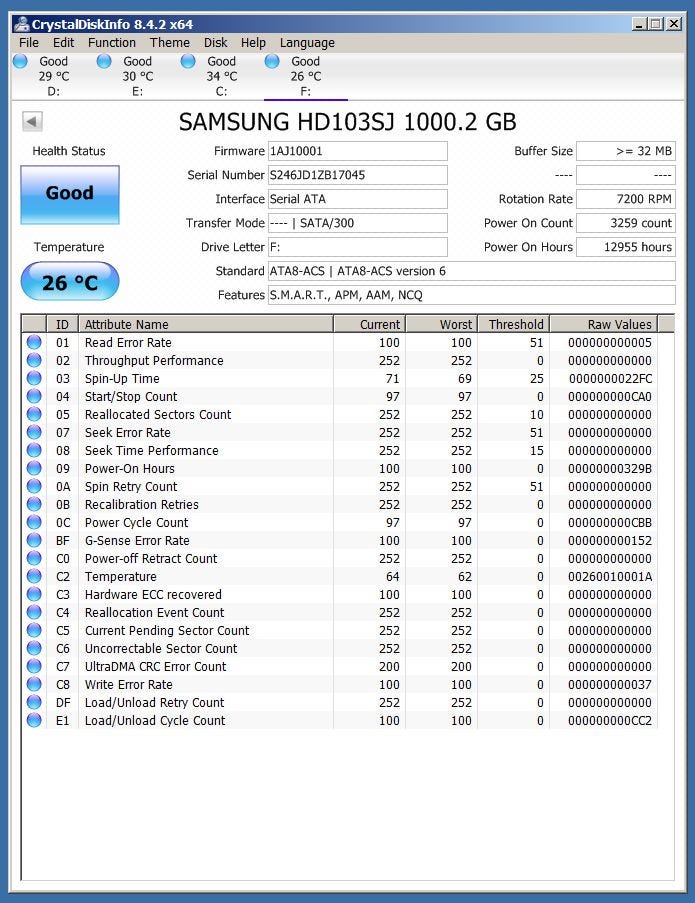Select drive E: status orb
695x903 pixels.
pyautogui.click(x=104, y=61)
